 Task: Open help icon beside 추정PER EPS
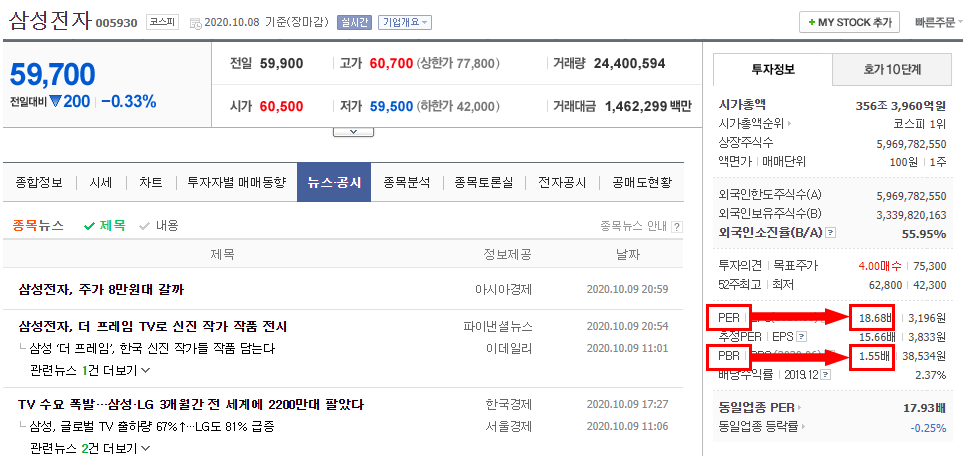802,337
